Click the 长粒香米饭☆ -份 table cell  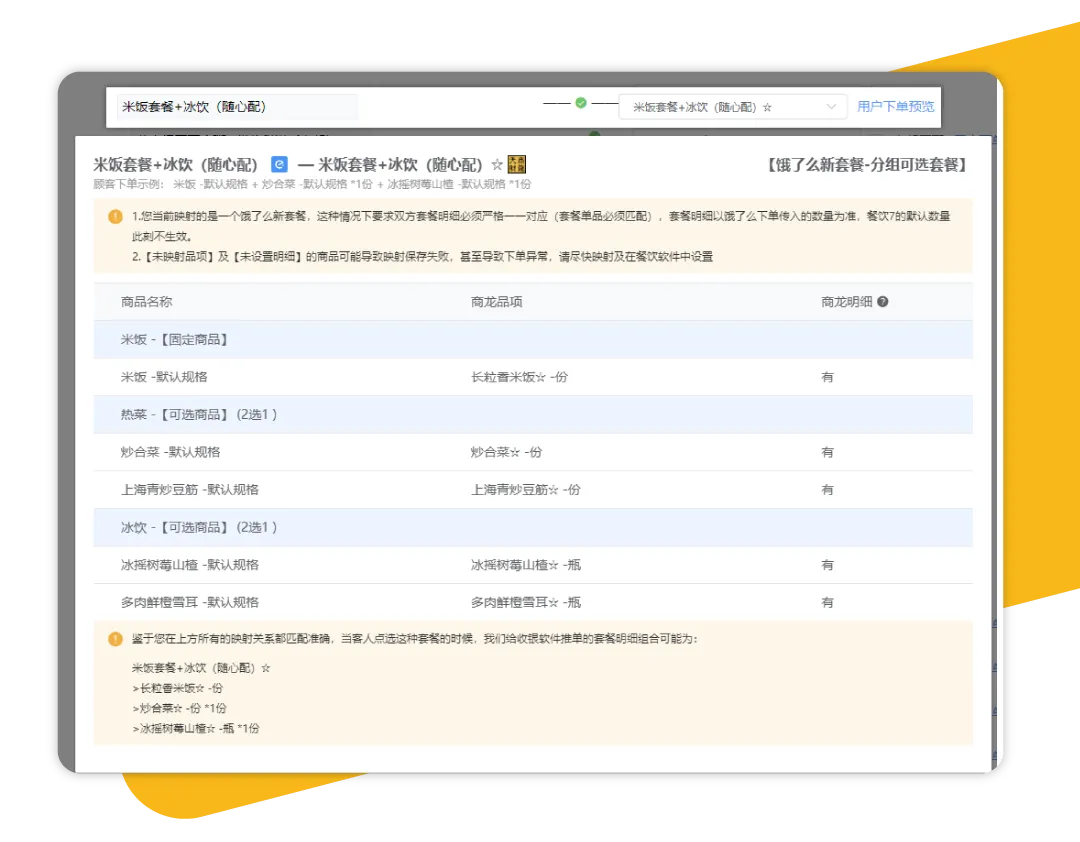point(519,377)
